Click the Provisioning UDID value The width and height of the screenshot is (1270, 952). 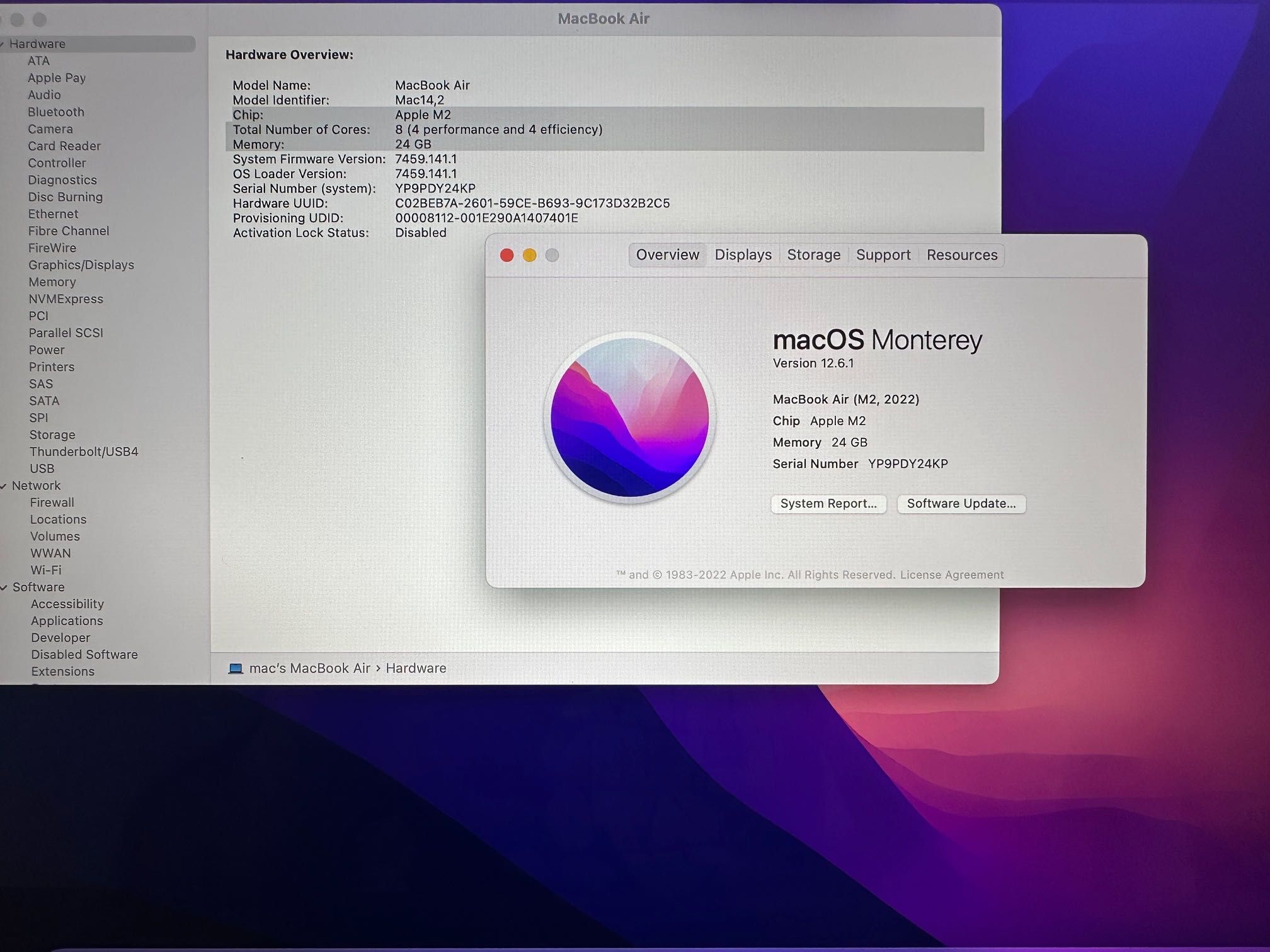click(x=486, y=218)
